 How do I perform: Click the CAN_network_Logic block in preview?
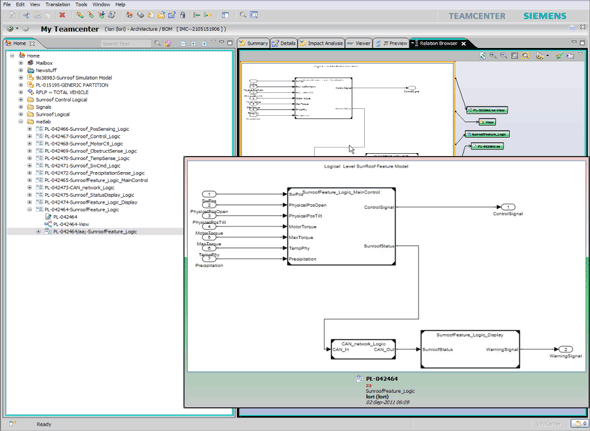[x=363, y=349]
